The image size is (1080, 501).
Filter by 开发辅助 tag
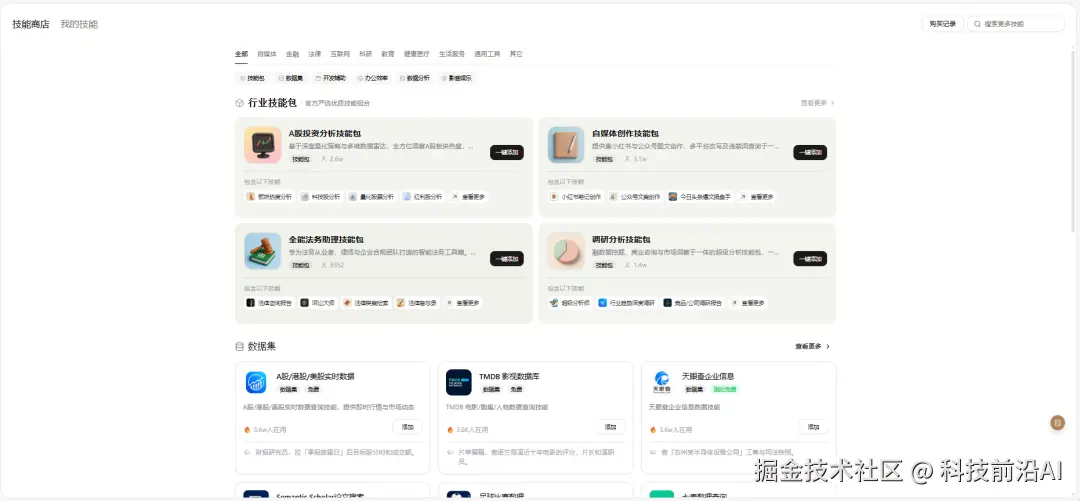(x=331, y=79)
